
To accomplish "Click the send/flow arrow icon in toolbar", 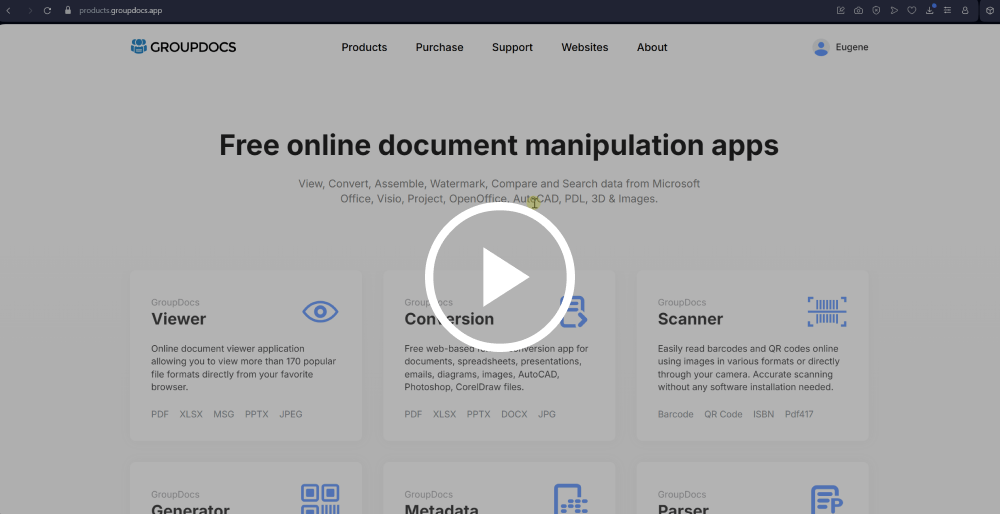I will 894,11.
